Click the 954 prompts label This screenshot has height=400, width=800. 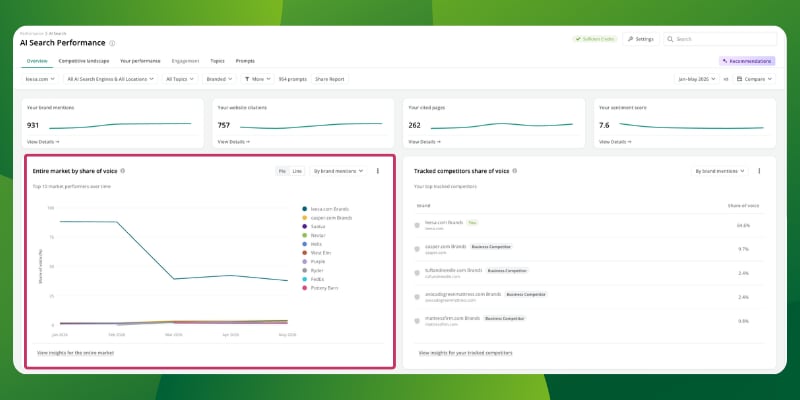[293, 79]
